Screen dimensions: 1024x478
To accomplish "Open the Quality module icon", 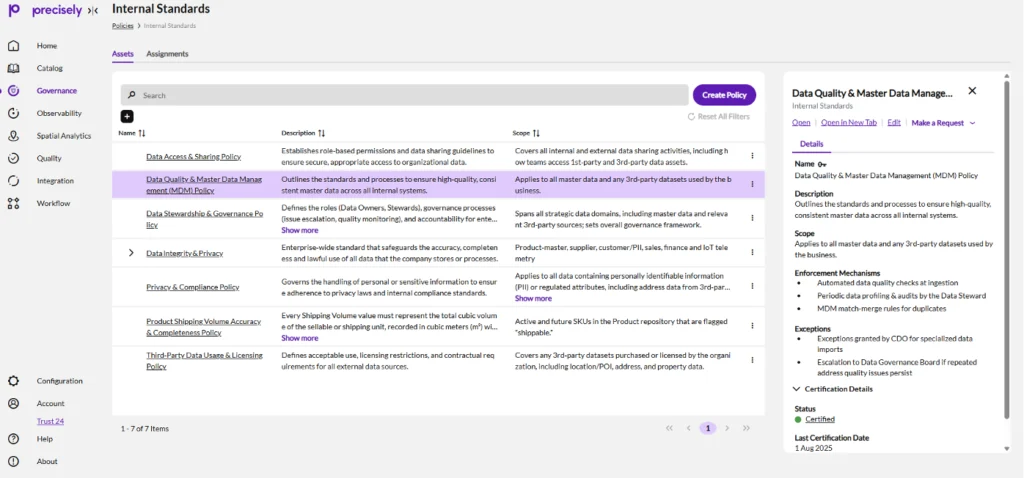I will (x=14, y=158).
